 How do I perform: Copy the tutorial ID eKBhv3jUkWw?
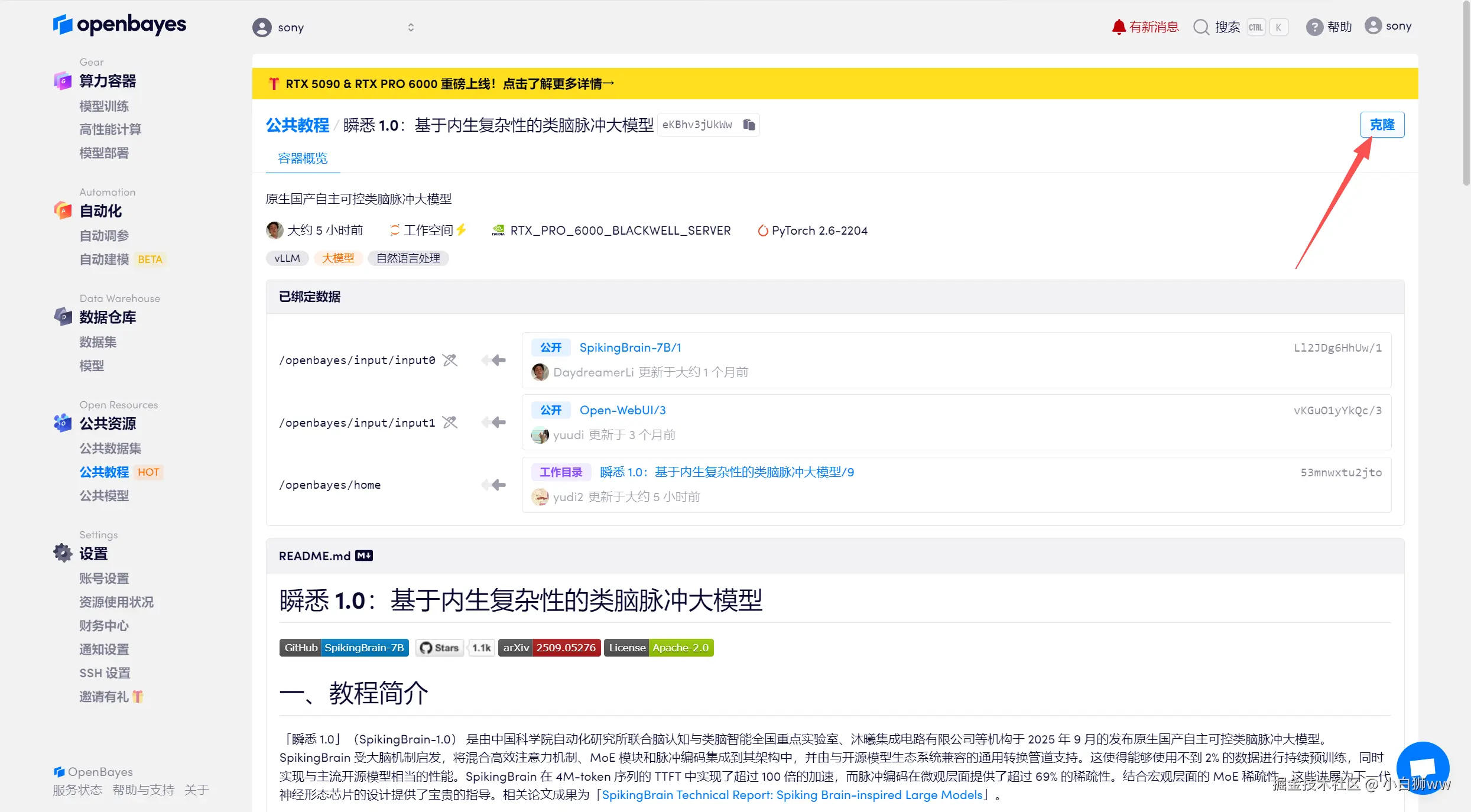[749, 125]
